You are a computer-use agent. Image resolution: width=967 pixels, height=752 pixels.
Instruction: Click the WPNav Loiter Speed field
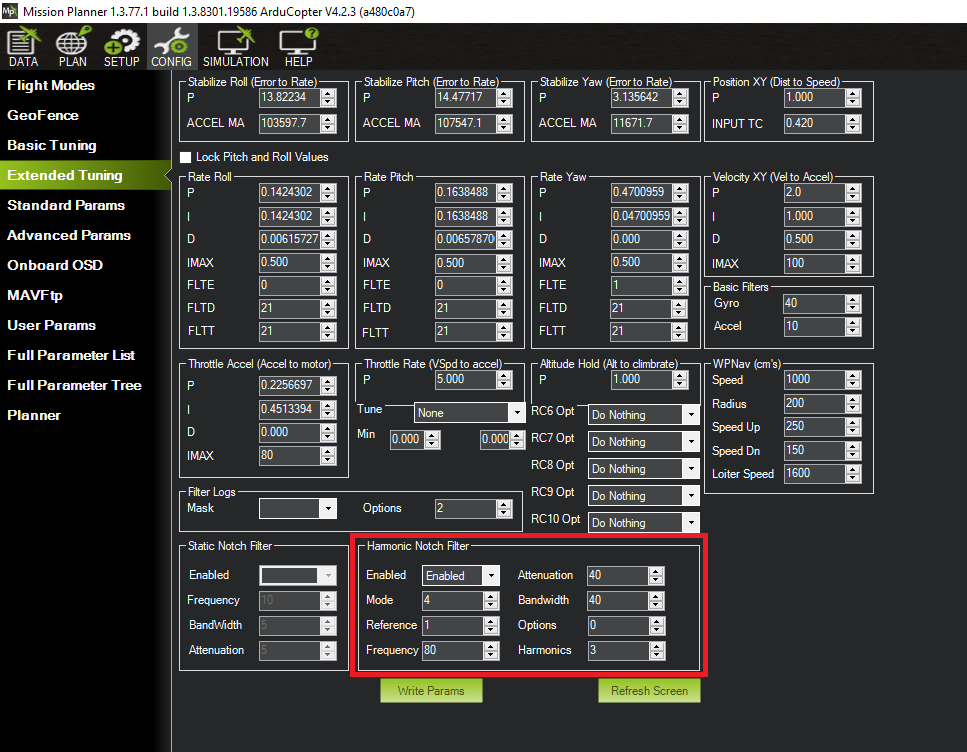coord(814,474)
